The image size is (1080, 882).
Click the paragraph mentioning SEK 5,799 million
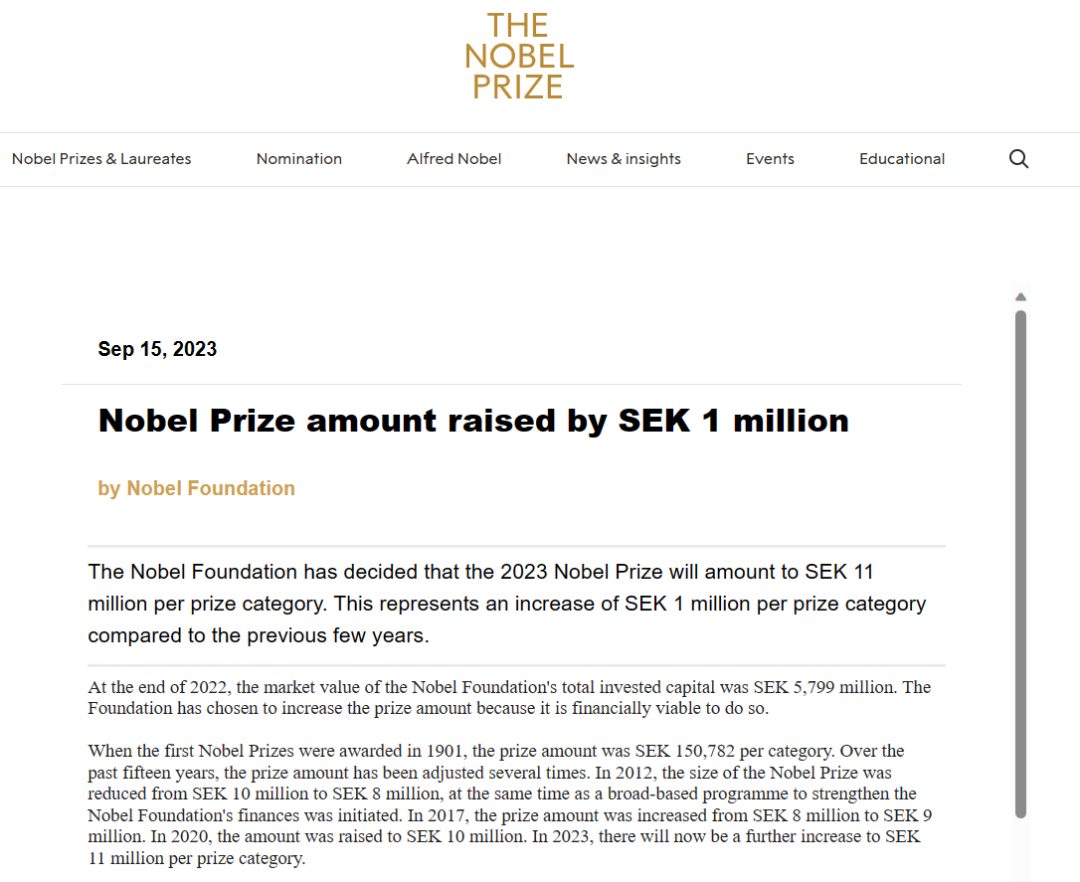(509, 697)
